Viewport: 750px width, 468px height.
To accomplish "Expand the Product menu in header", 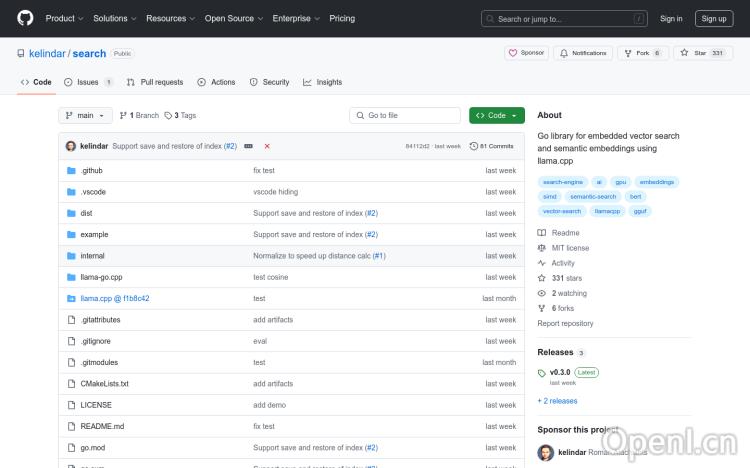I will [x=64, y=18].
